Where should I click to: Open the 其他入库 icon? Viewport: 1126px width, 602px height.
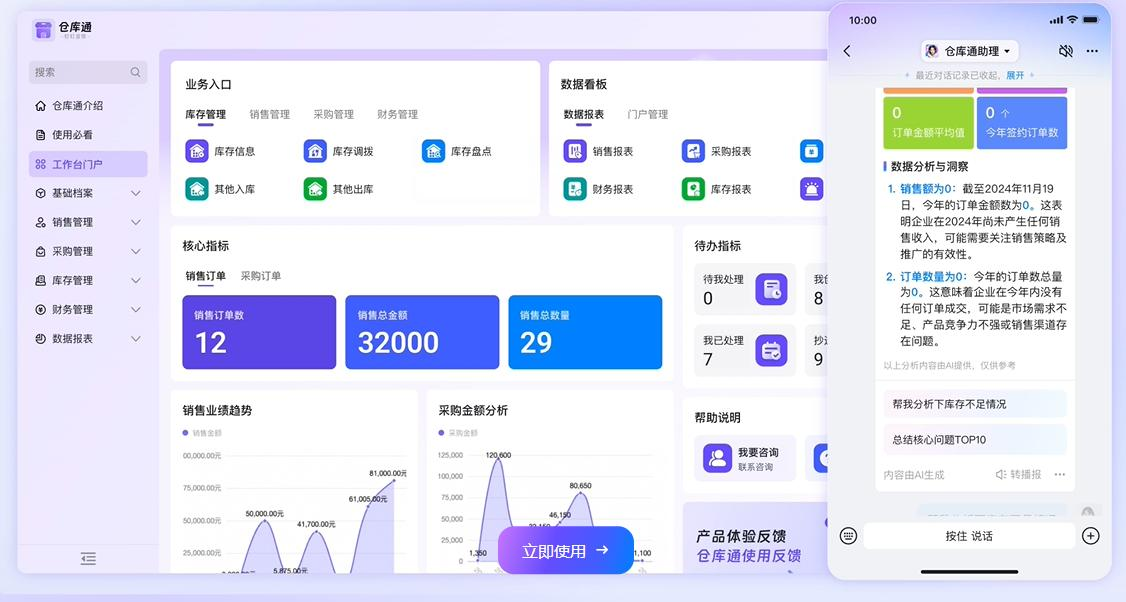pyautogui.click(x=197, y=189)
